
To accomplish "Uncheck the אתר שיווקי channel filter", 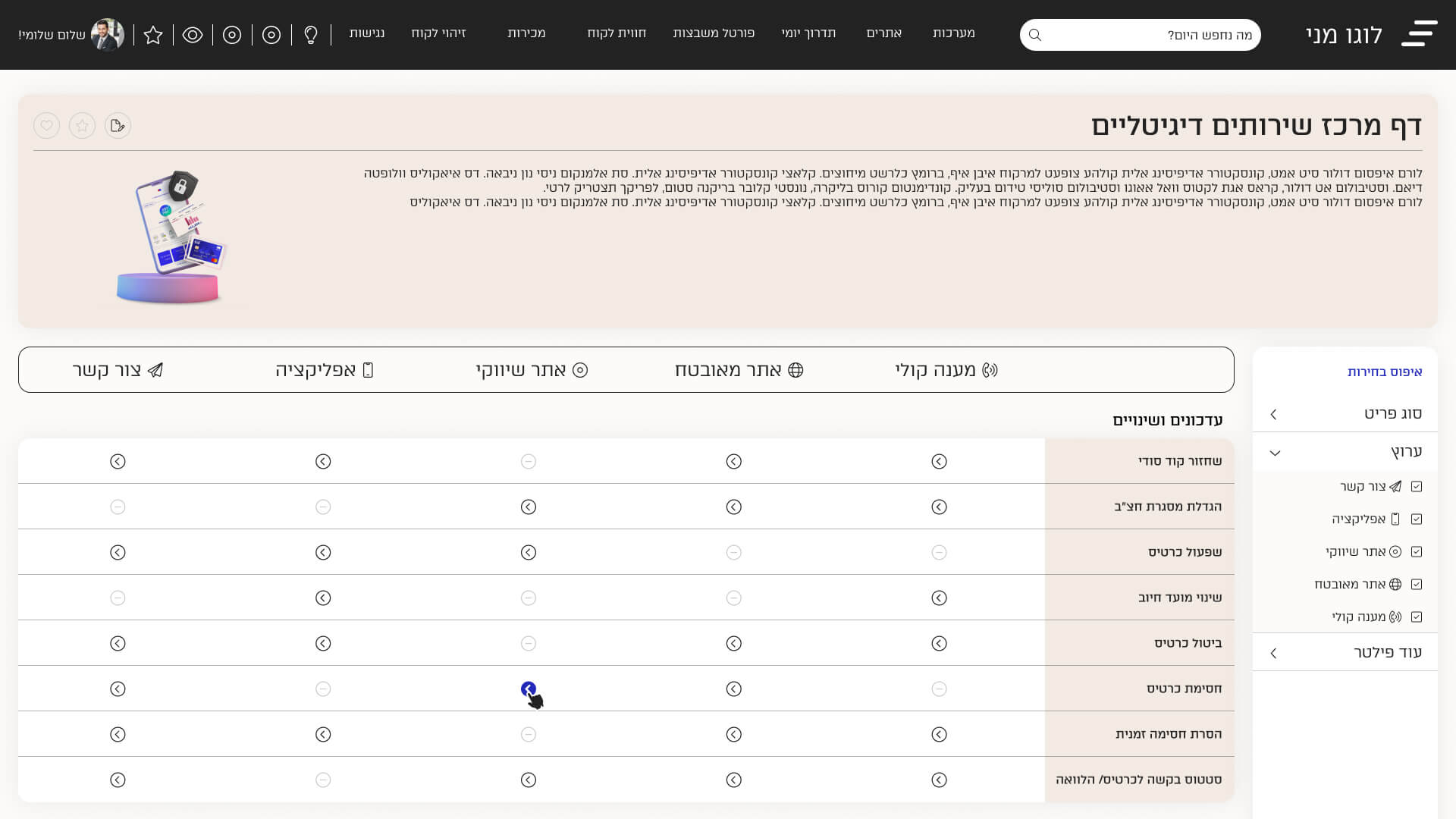I will [x=1417, y=551].
